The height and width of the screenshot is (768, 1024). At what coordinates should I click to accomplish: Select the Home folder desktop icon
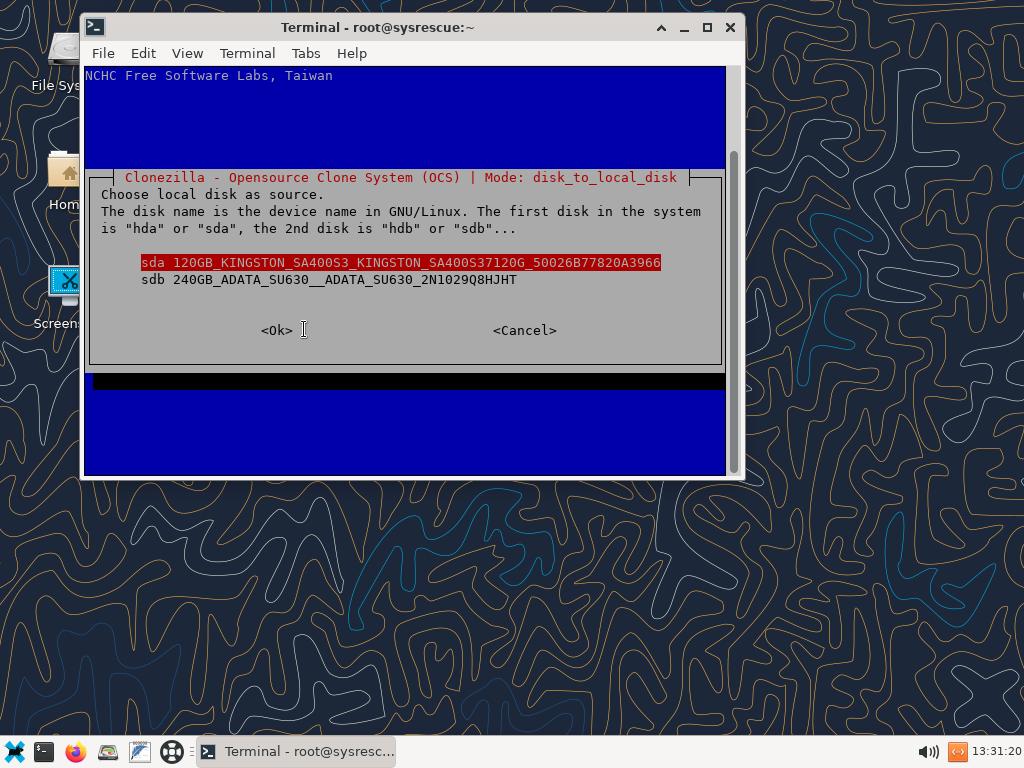point(64,175)
